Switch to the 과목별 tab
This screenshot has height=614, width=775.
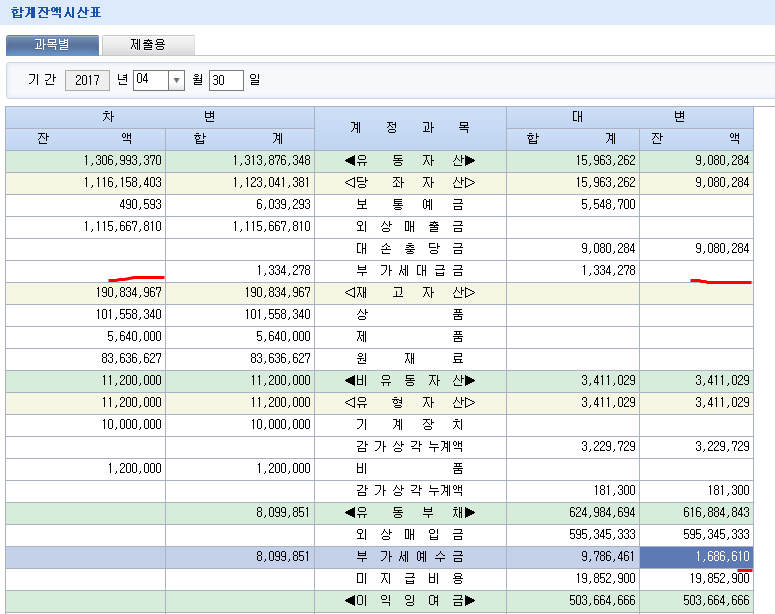(52, 45)
